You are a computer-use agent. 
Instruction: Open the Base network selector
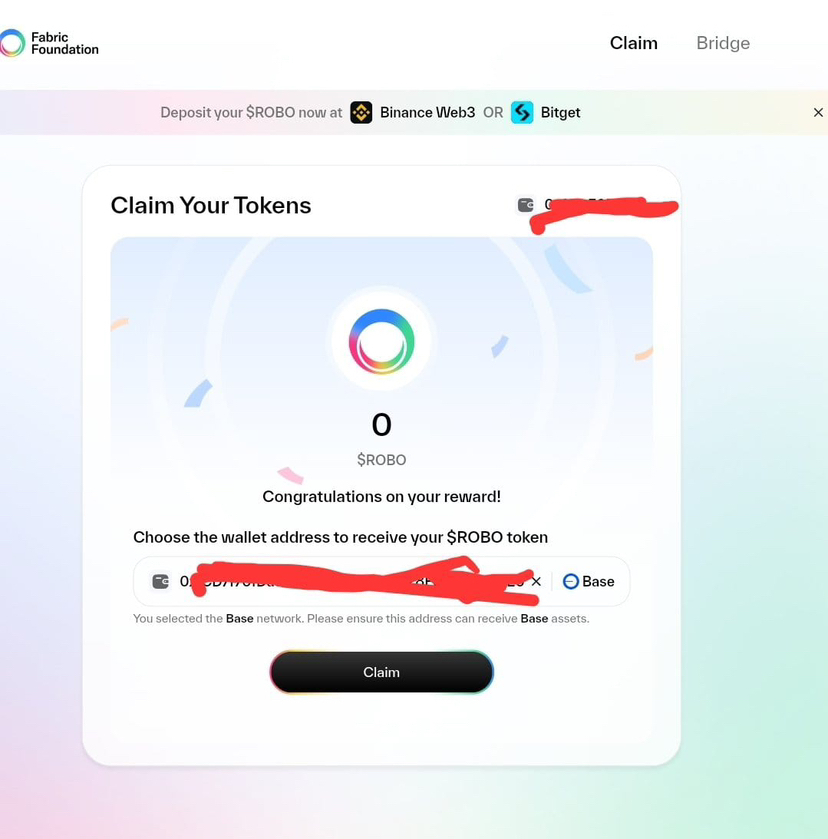click(x=589, y=581)
